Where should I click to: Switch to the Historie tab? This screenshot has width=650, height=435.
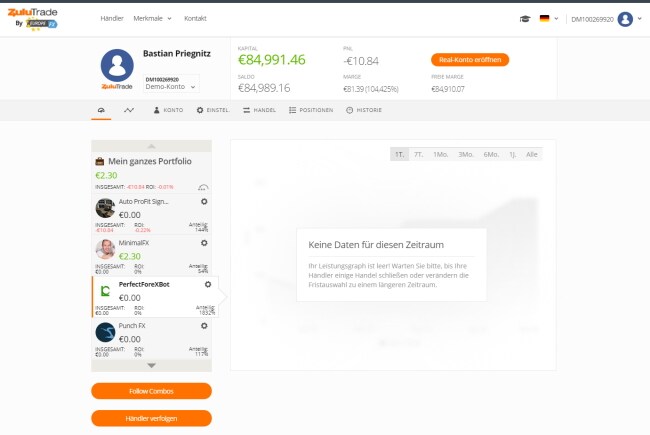364,110
